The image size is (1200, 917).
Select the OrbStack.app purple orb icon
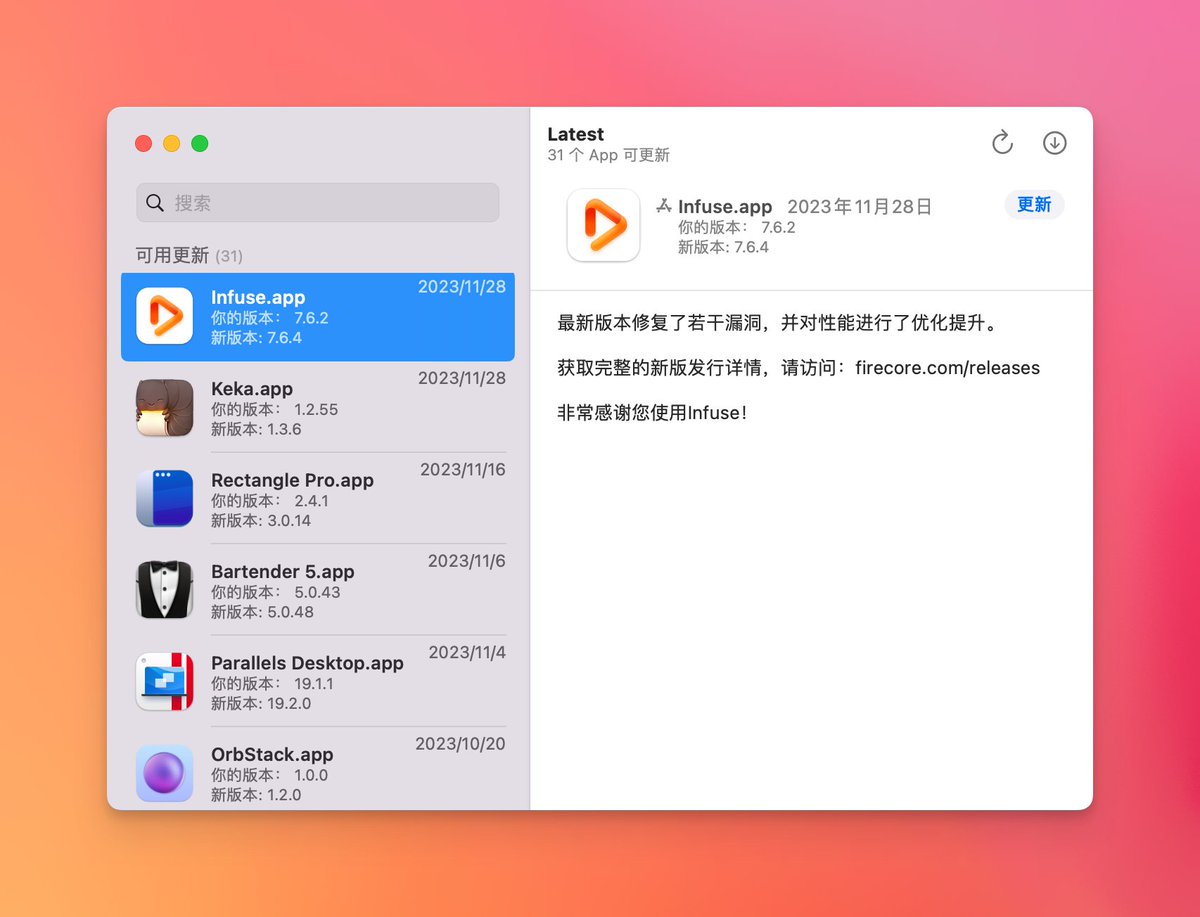164,773
